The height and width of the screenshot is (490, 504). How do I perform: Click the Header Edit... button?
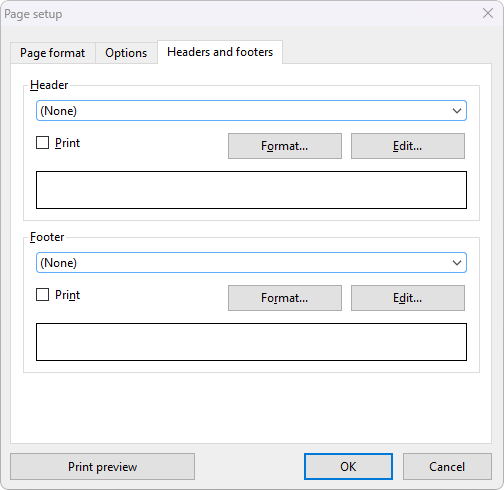pos(408,146)
